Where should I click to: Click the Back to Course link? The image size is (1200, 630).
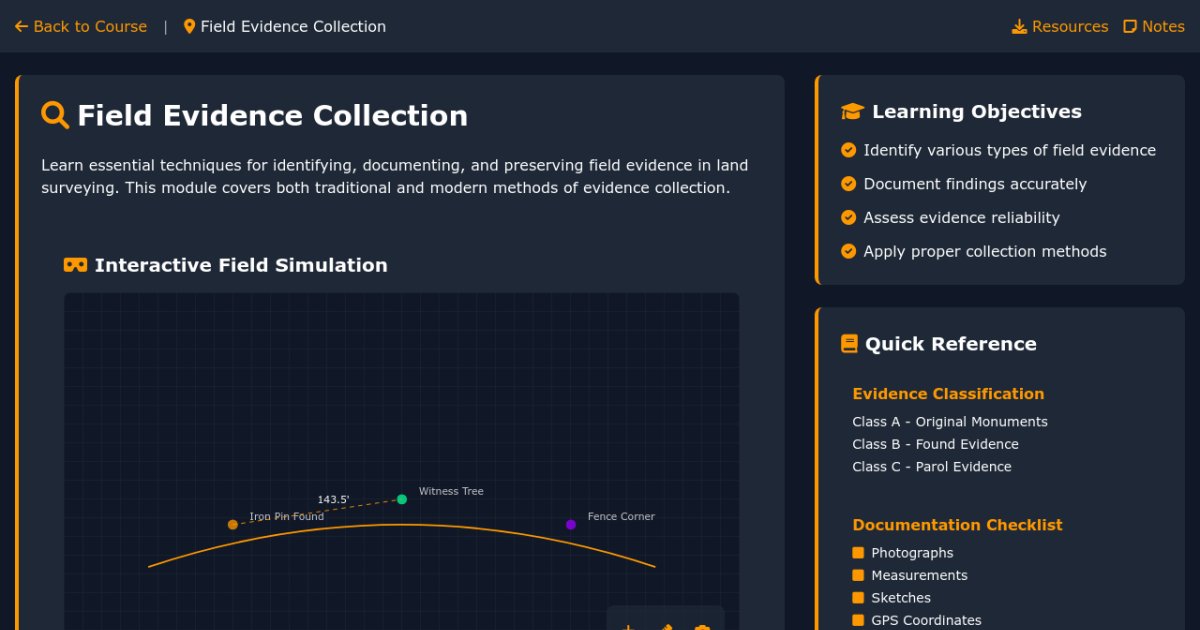(x=80, y=27)
